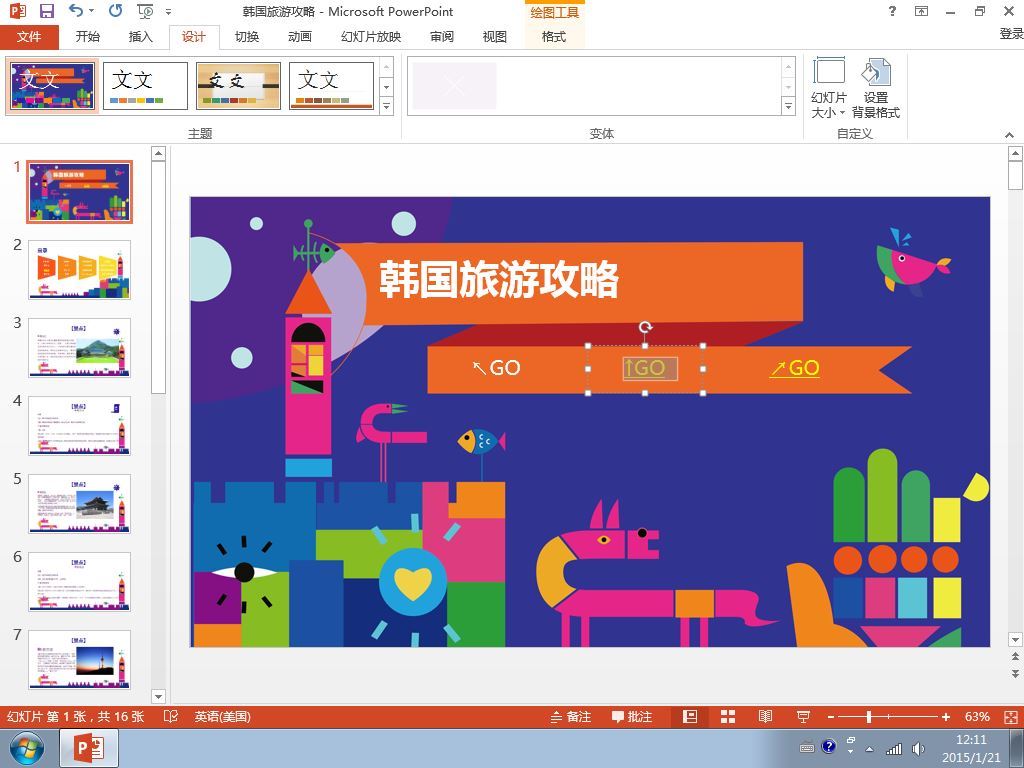1024x768 pixels.
Task: Click the Redo/Repeat icon
Action: [115, 11]
